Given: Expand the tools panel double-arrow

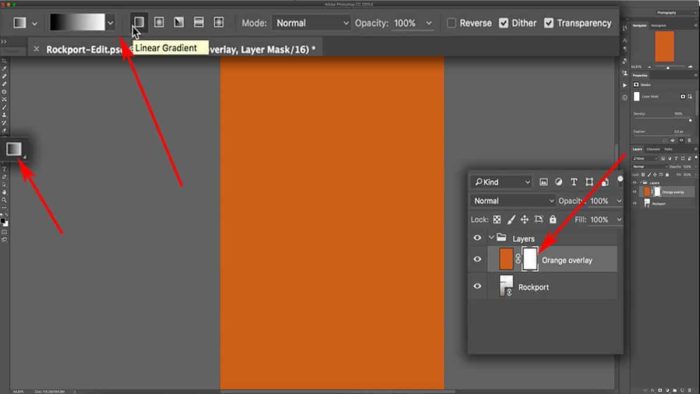Looking at the screenshot, I should (x=4, y=41).
